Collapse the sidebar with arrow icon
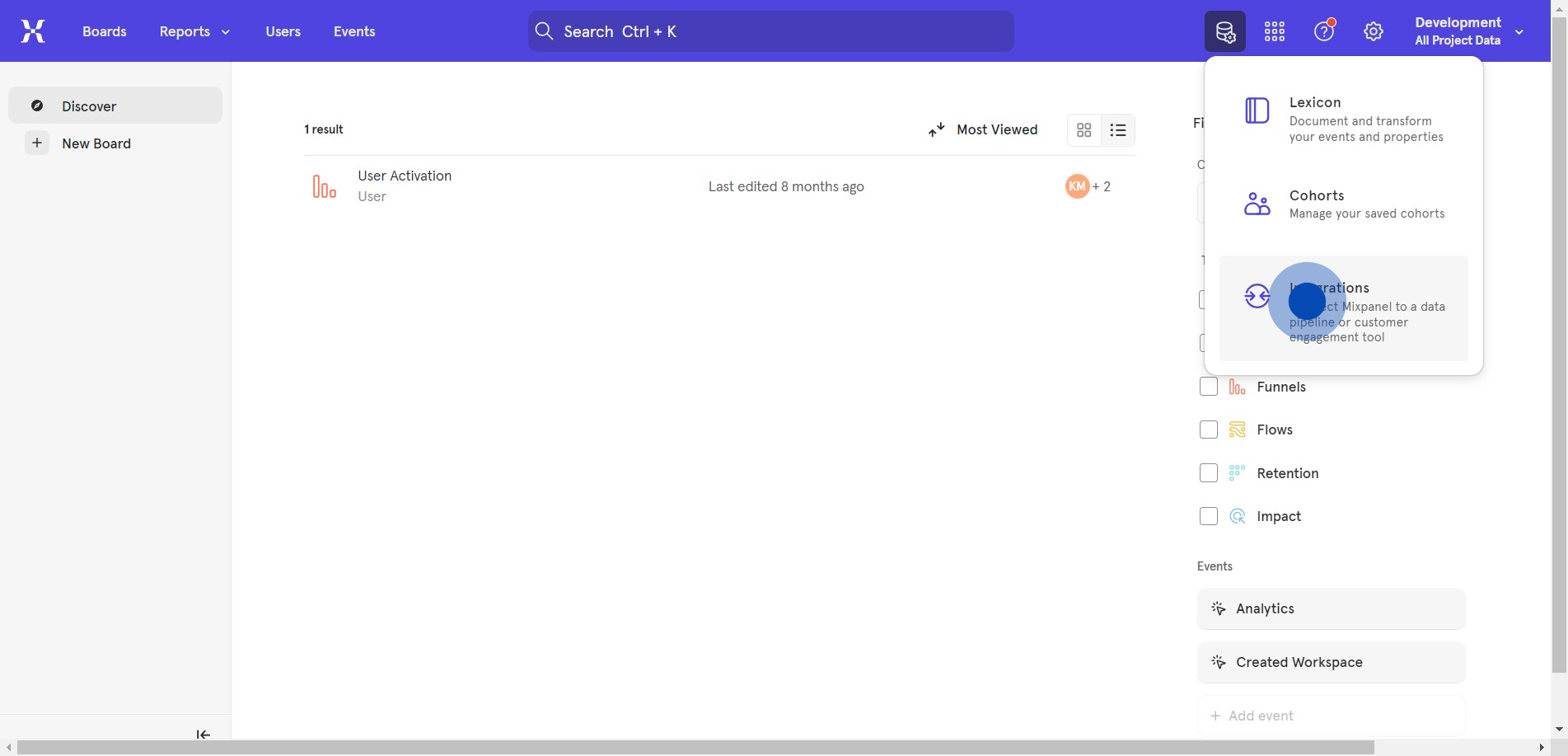 (203, 734)
